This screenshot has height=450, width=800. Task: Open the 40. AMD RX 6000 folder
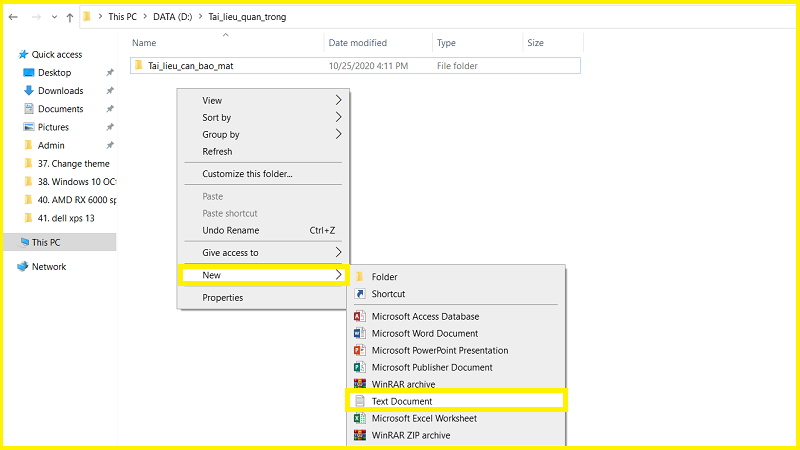77,200
